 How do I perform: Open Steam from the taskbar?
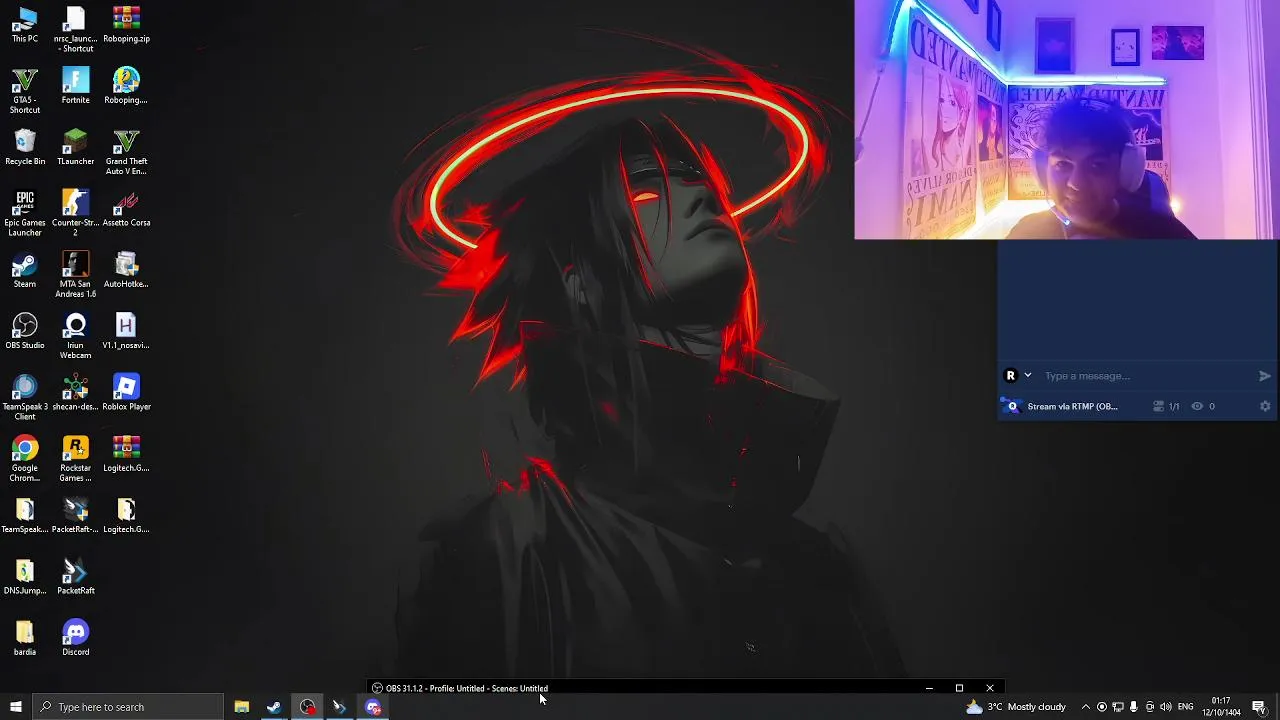(x=274, y=707)
